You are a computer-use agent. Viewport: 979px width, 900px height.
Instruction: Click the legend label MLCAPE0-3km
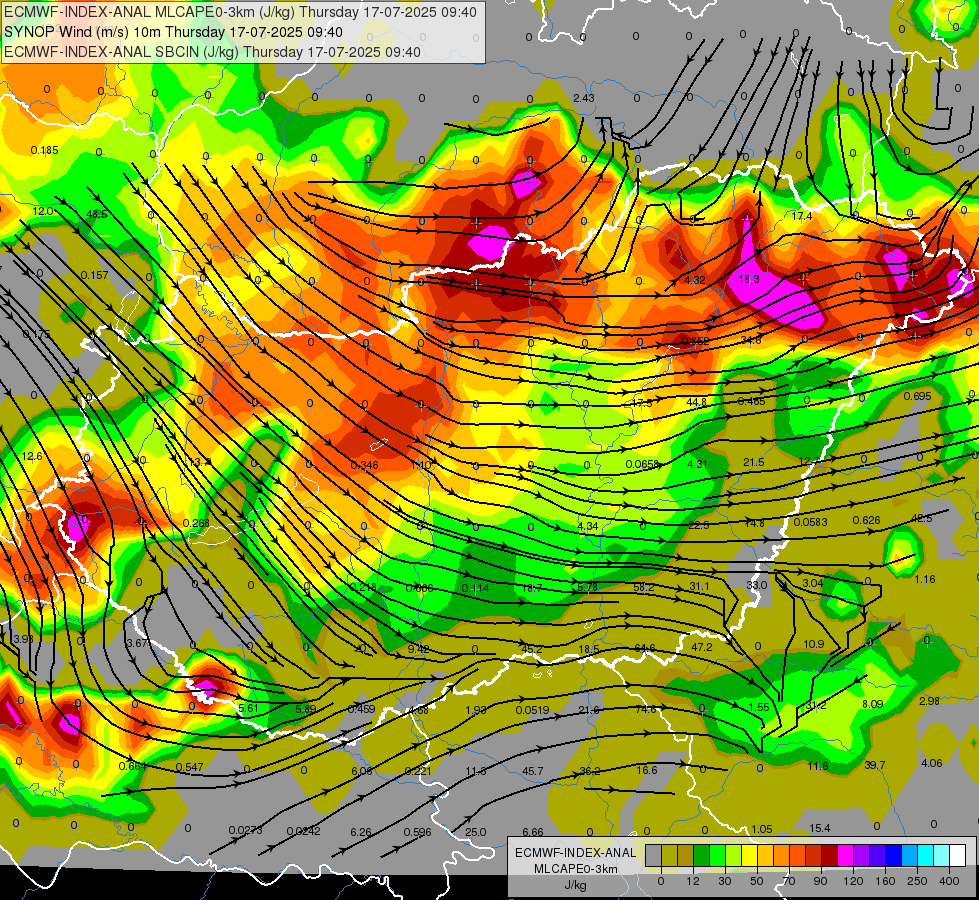(x=576, y=869)
